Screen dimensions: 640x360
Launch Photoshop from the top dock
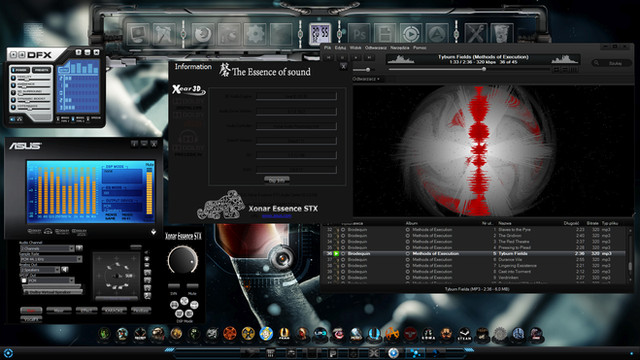[360, 34]
